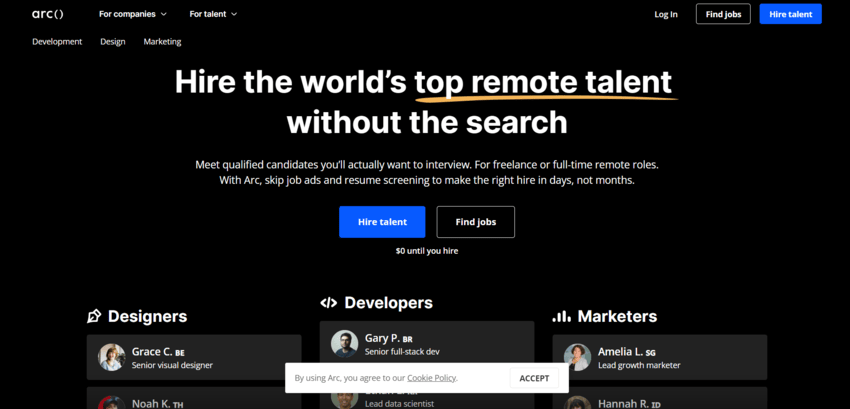
Task: Click blue Hire talent button in header
Action: tap(790, 14)
